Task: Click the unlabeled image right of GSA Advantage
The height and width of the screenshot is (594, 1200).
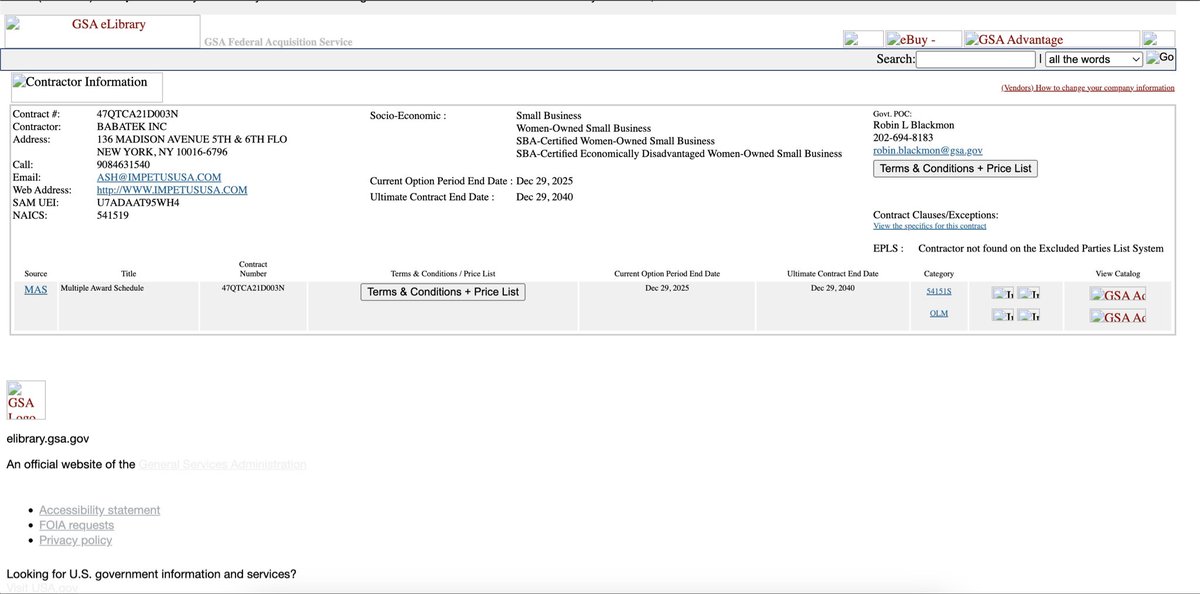Action: point(1158,40)
